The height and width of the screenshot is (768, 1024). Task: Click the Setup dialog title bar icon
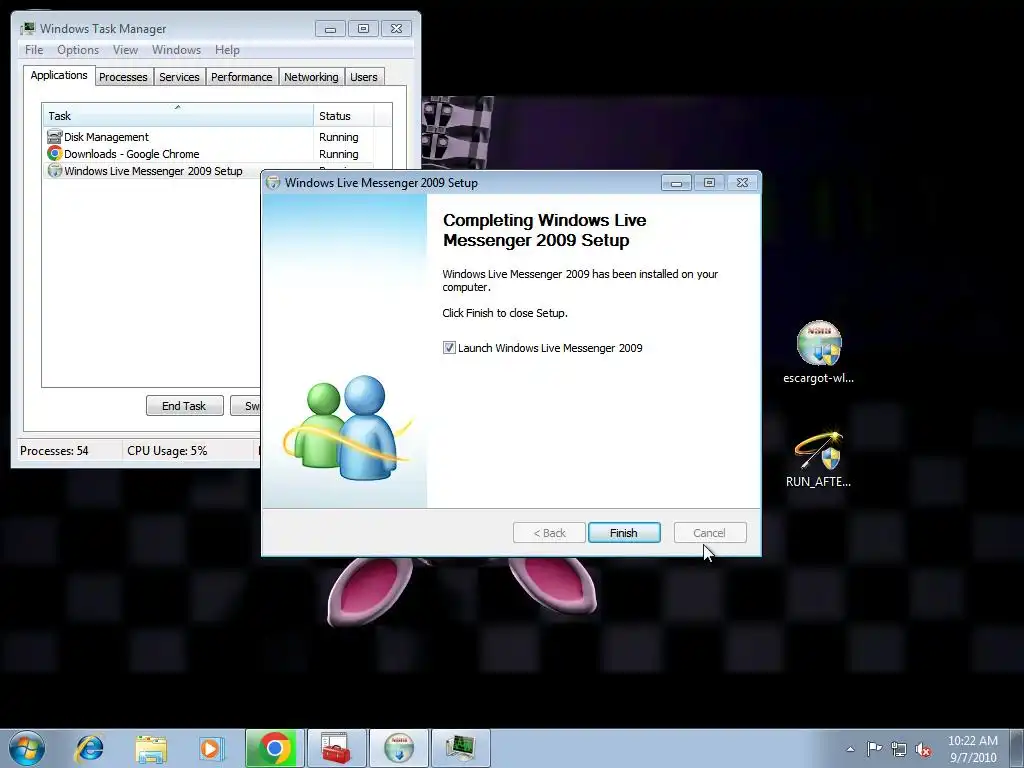pyautogui.click(x=273, y=182)
